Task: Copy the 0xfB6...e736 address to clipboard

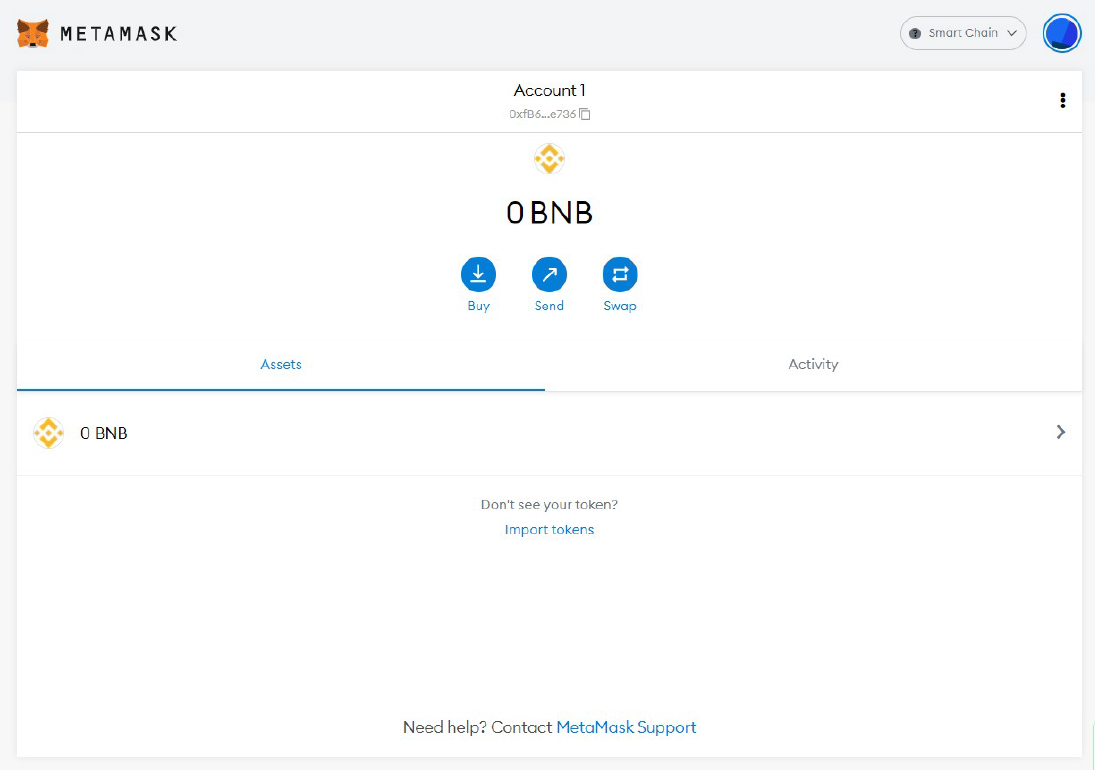Action: [x=585, y=114]
